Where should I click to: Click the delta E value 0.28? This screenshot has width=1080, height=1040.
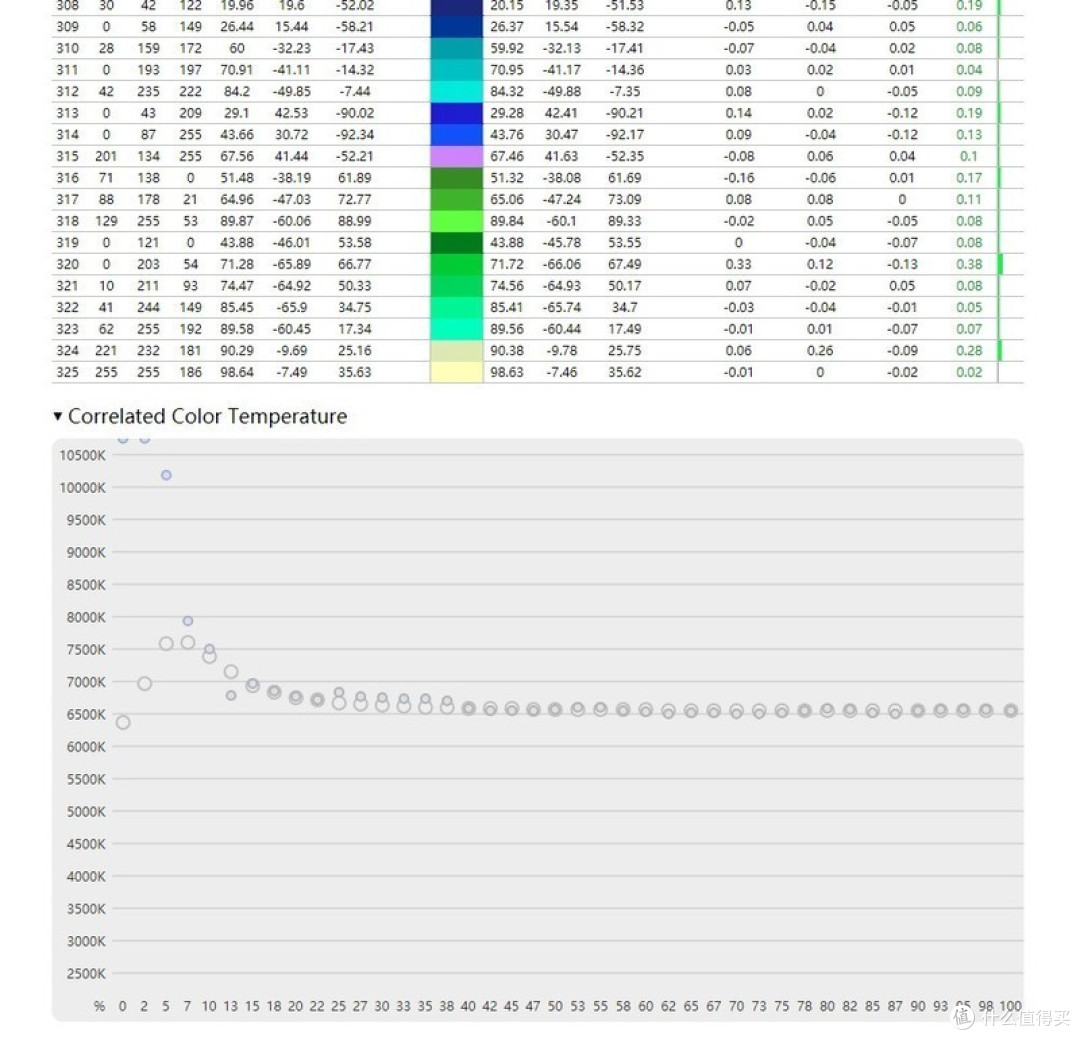click(x=969, y=351)
